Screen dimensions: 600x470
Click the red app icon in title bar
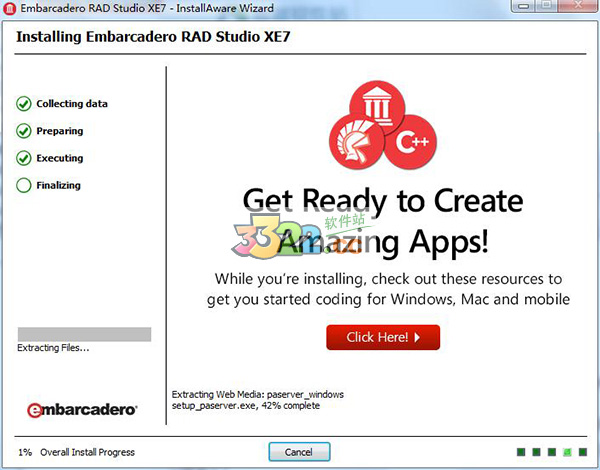click(9, 8)
